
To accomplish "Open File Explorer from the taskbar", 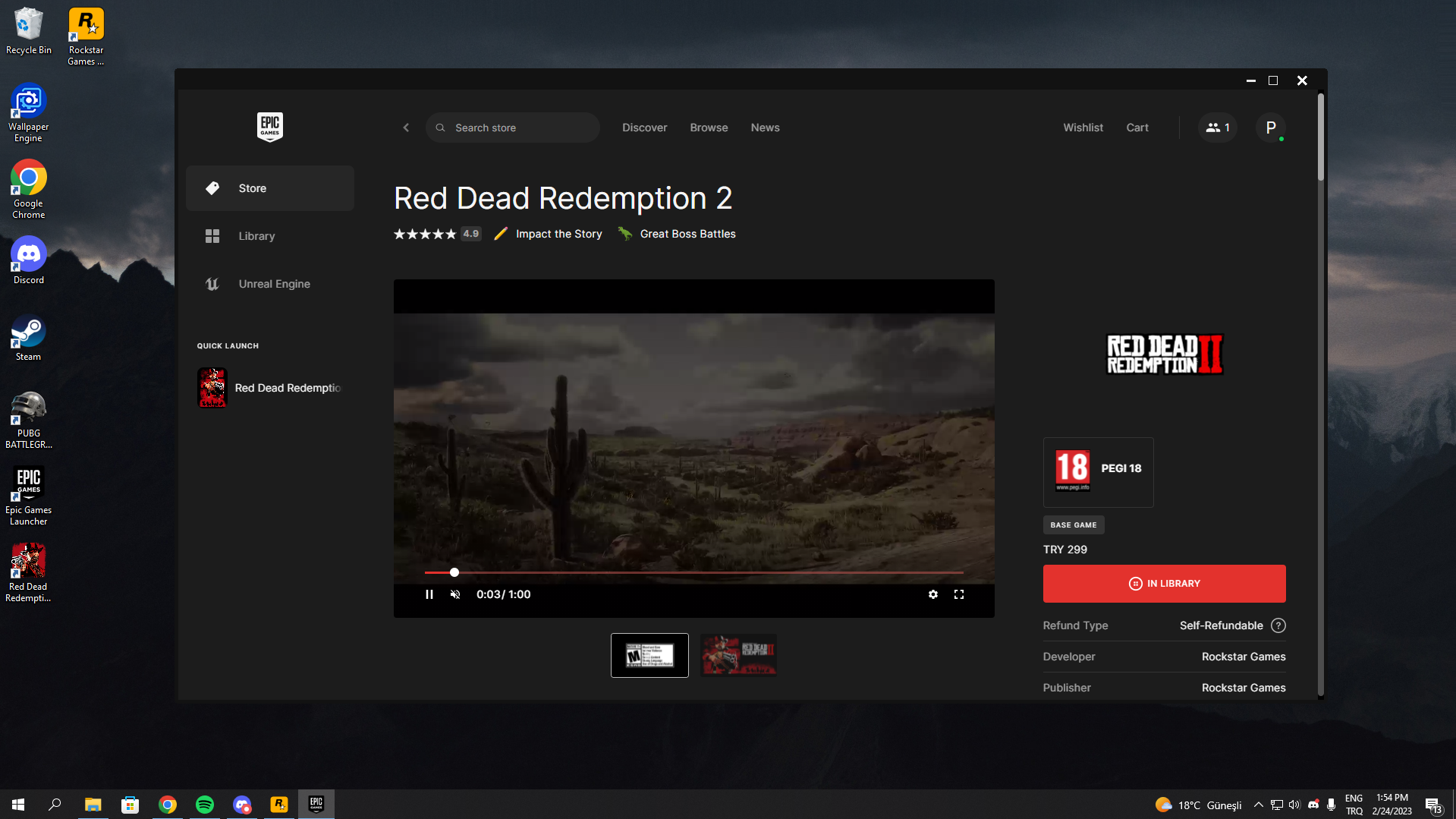I will [x=93, y=805].
